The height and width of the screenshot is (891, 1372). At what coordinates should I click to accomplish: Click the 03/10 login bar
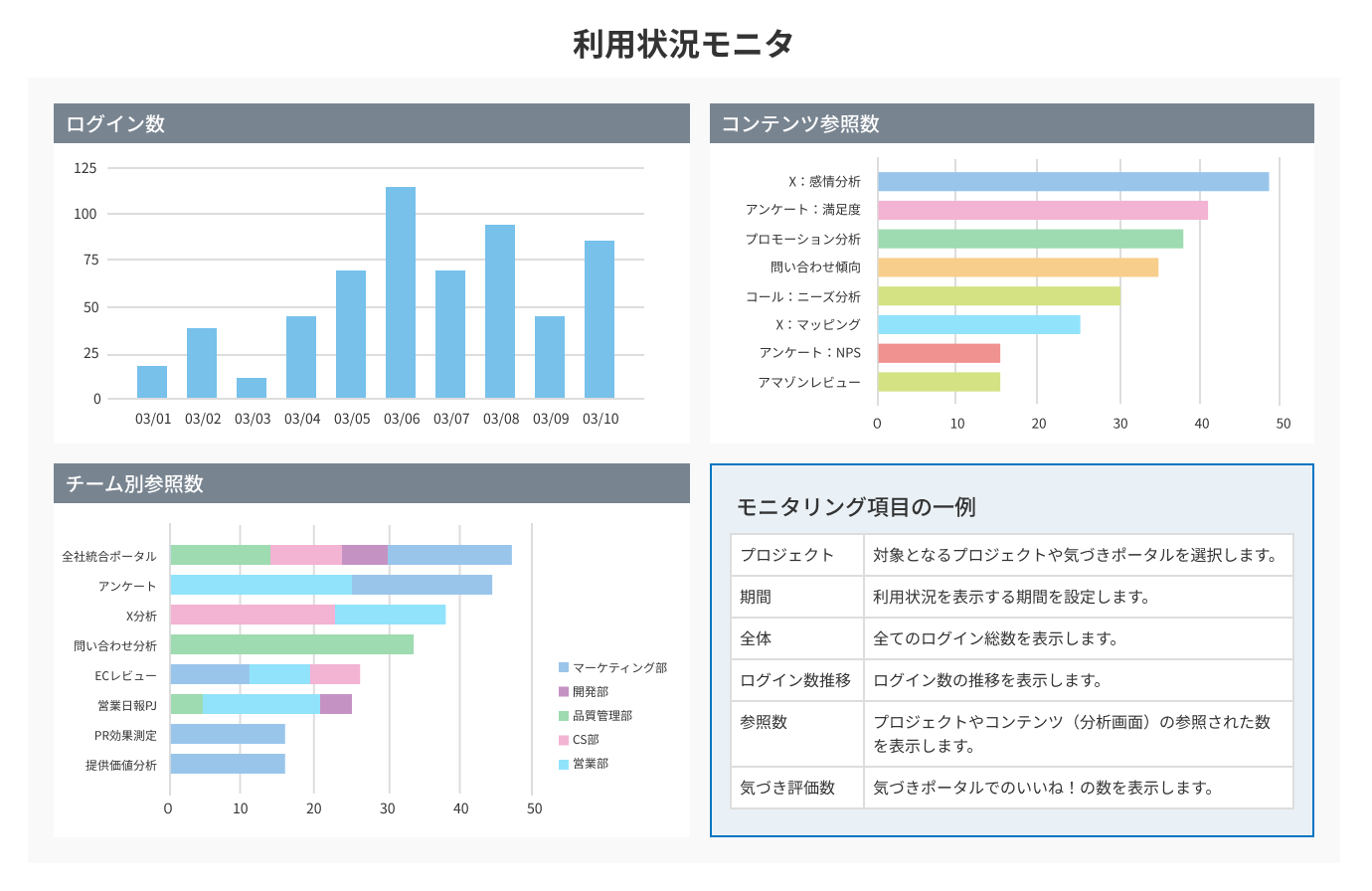(600, 319)
